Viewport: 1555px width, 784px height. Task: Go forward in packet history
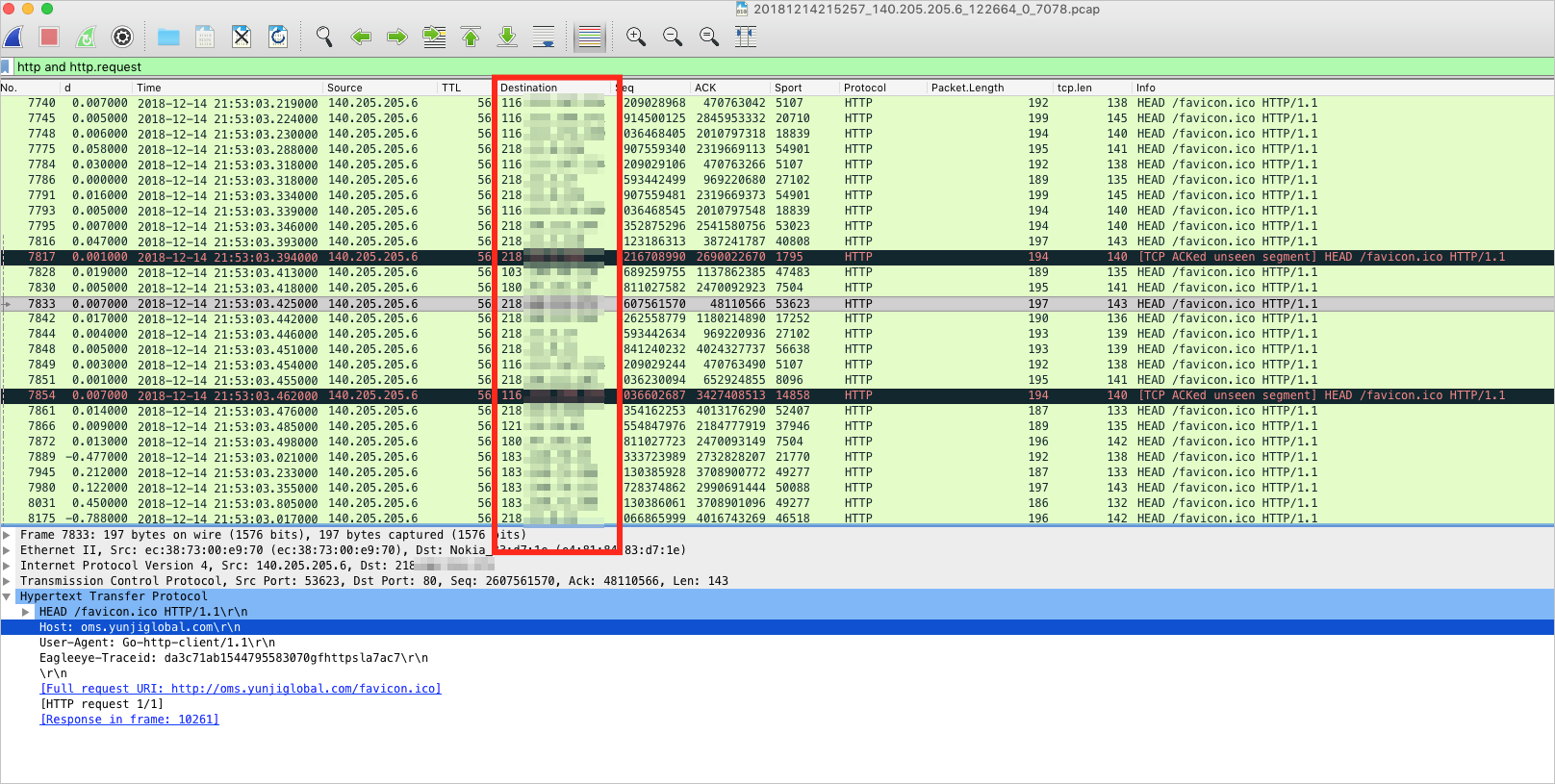(396, 38)
